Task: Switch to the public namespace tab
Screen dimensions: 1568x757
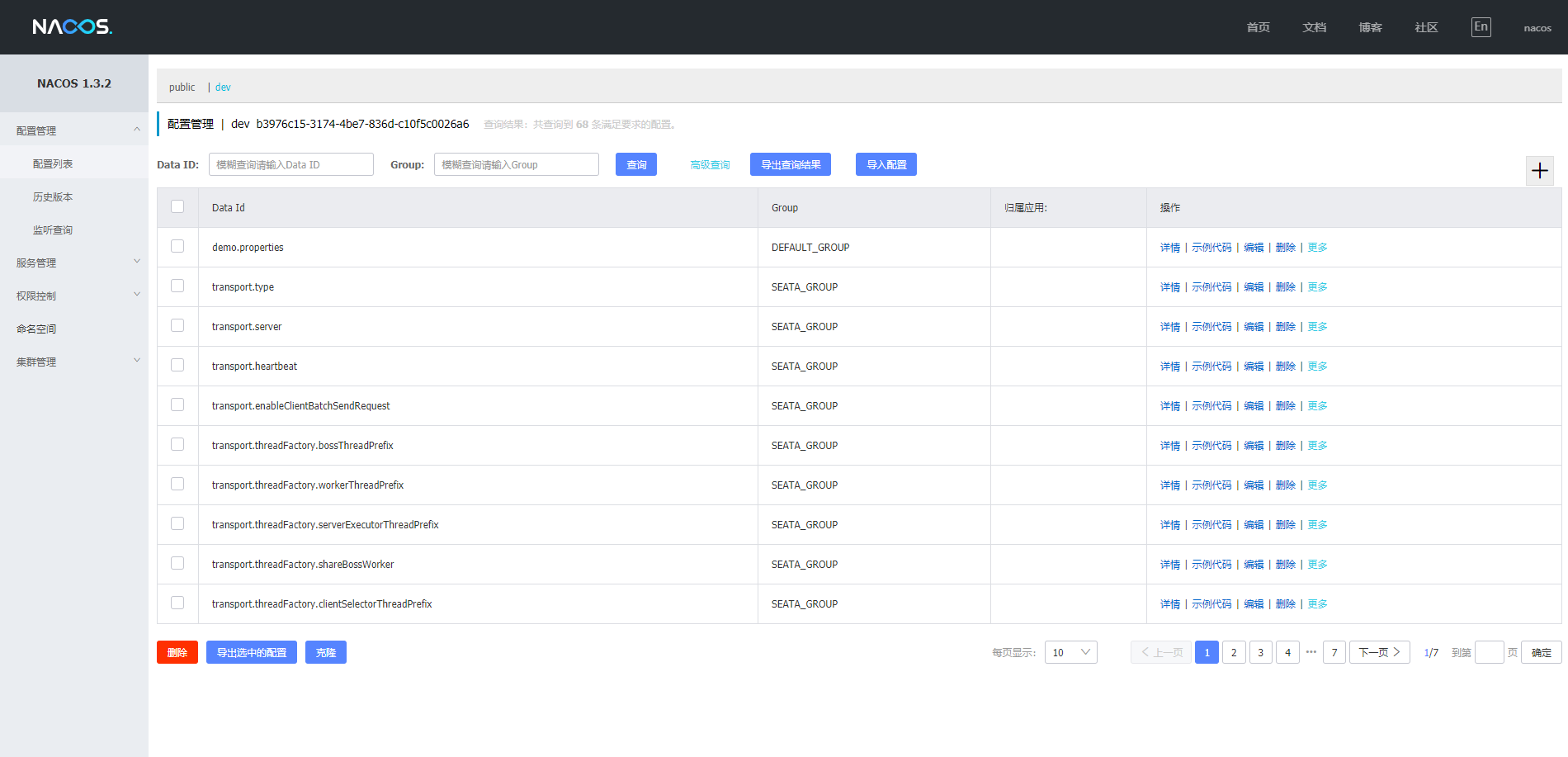Action: (182, 87)
